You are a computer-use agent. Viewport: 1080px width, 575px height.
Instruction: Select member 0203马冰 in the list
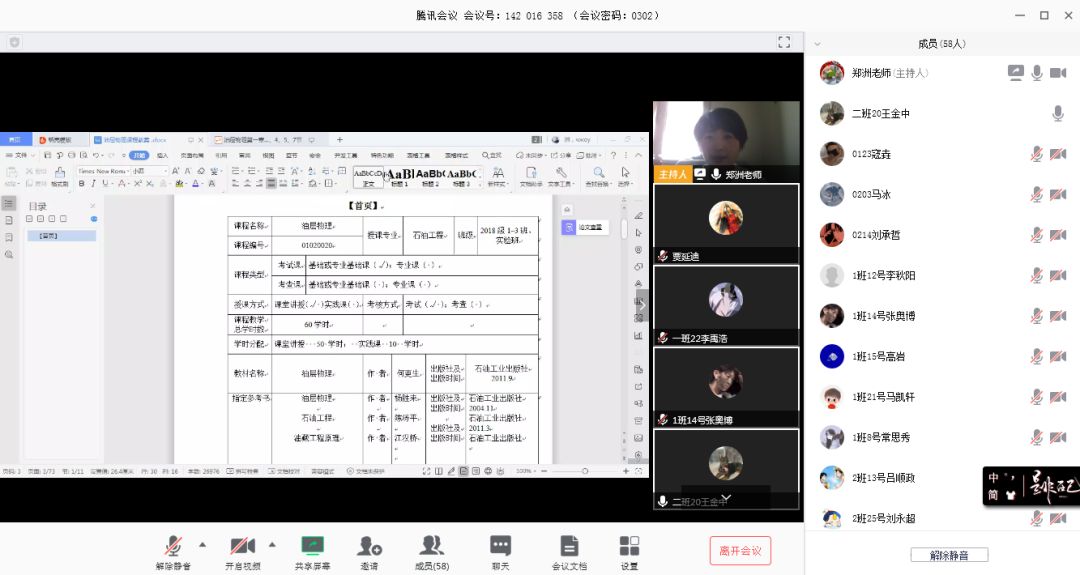point(870,194)
